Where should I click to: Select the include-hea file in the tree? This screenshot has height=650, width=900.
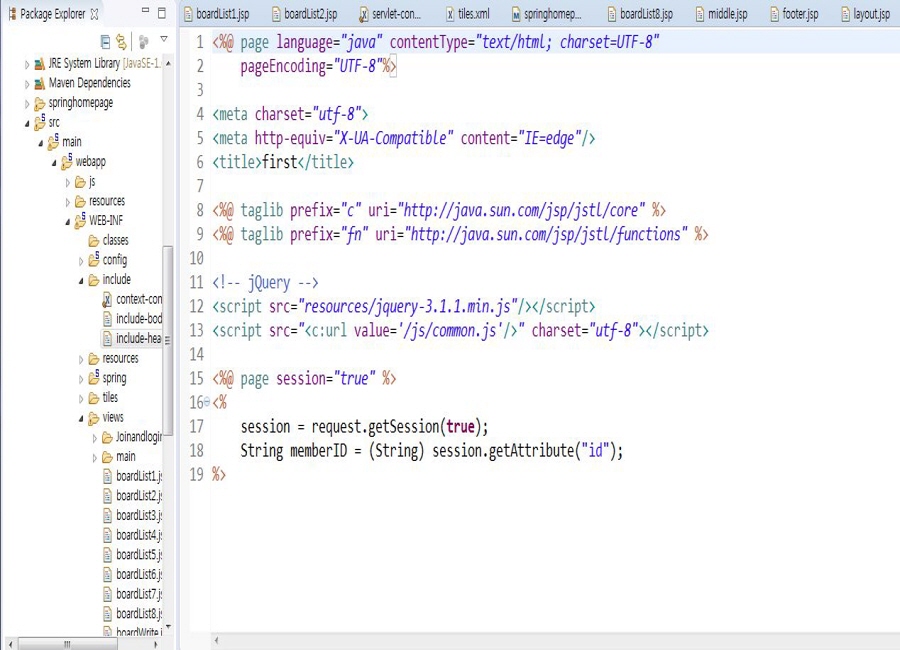(133, 338)
